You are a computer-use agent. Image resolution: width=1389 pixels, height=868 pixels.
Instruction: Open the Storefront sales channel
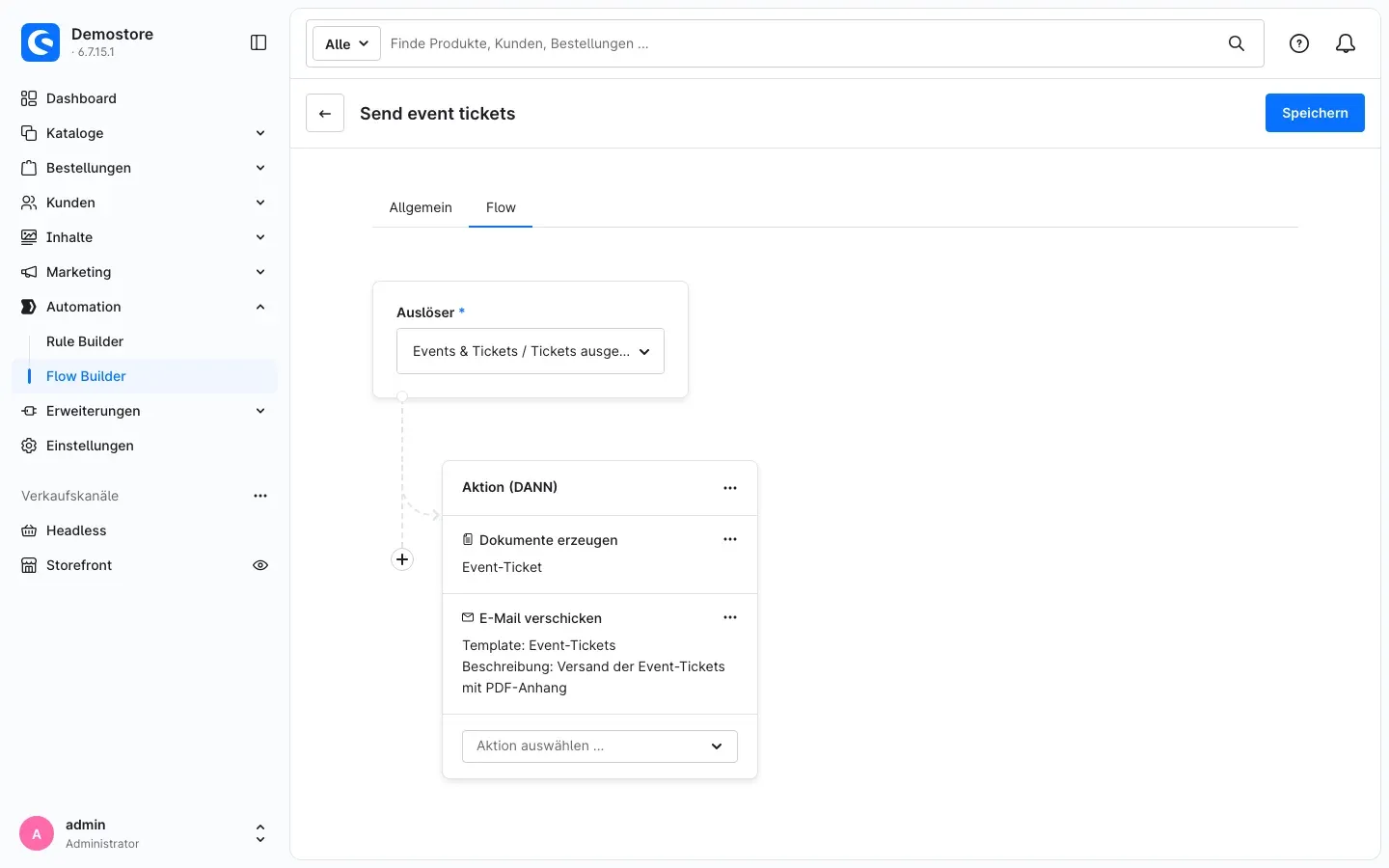[x=79, y=565]
